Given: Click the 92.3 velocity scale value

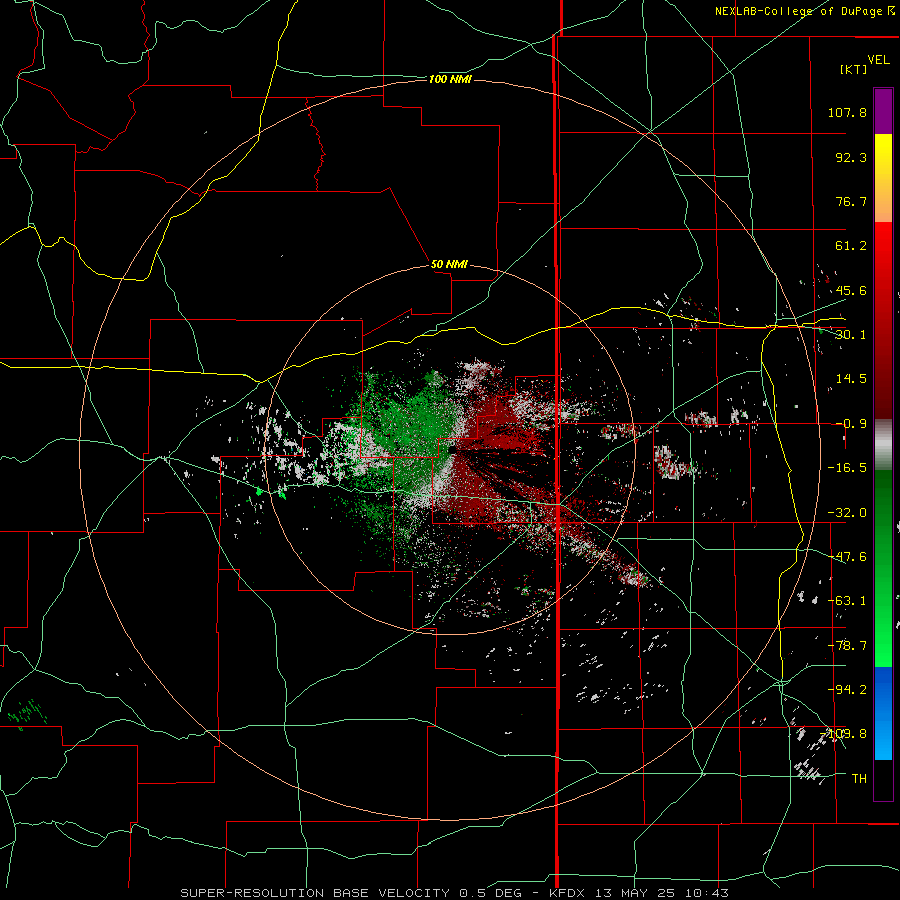Looking at the screenshot, I should [851, 157].
